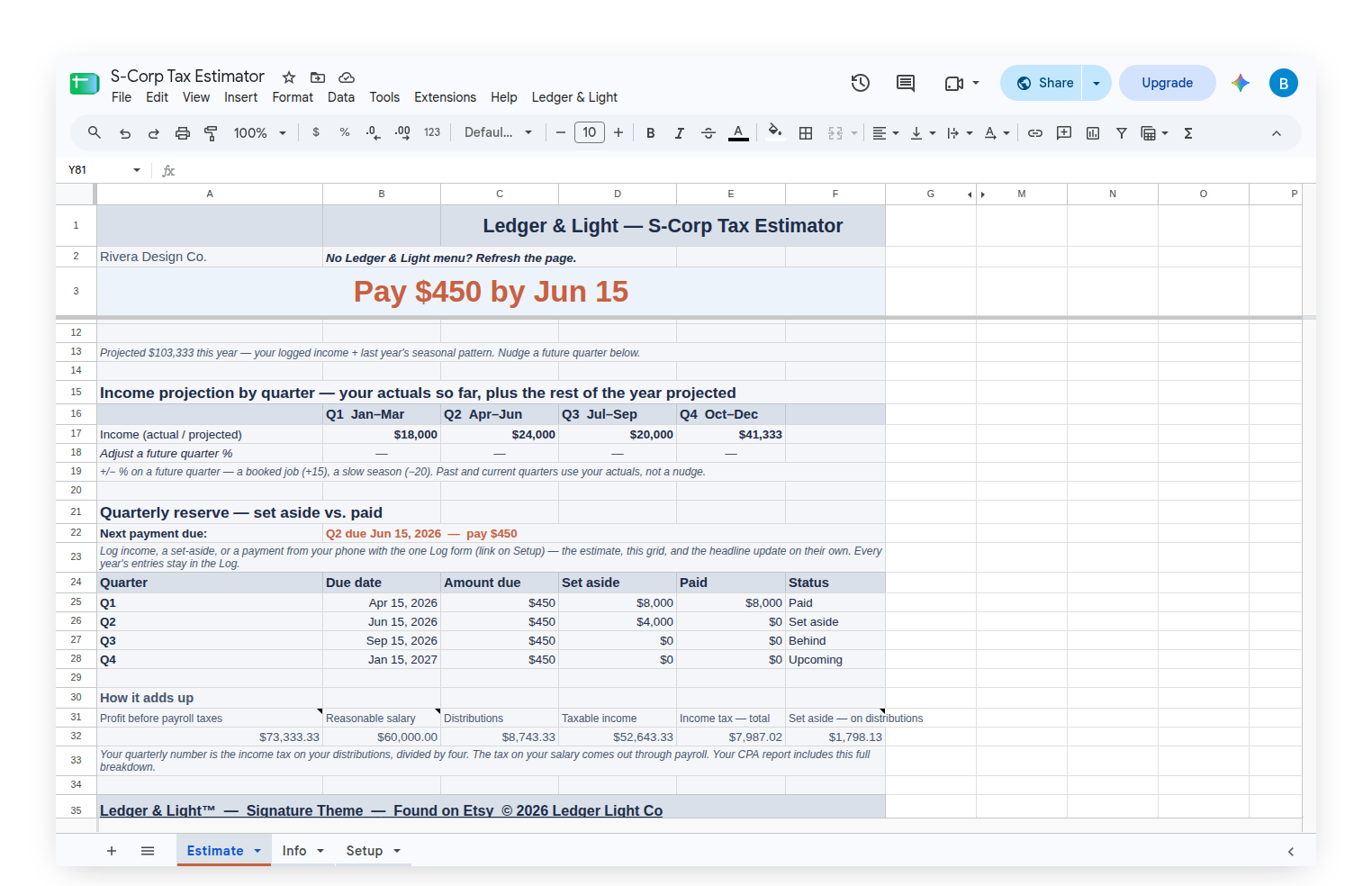Open the borders tool
The height and width of the screenshot is (886, 1372).
(x=806, y=132)
